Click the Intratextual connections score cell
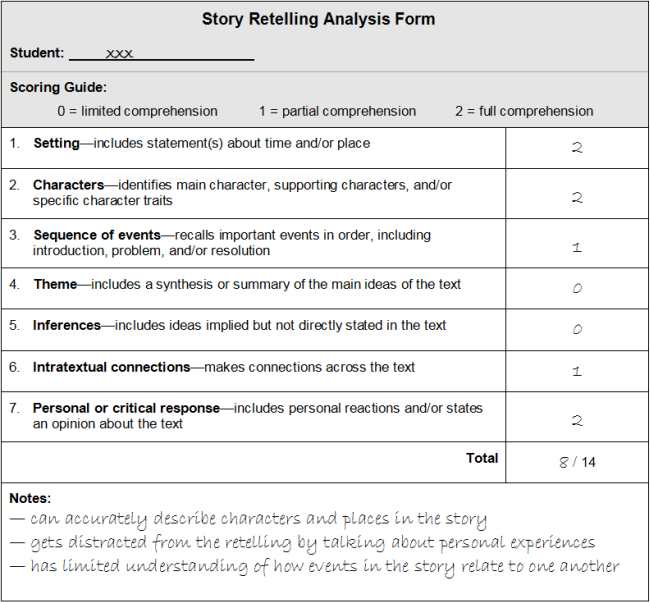The width and height of the screenshot is (650, 602). (x=577, y=371)
